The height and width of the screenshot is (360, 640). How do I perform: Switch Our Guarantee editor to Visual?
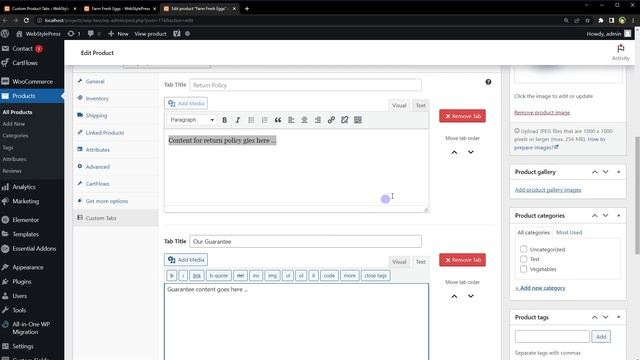coord(399,262)
